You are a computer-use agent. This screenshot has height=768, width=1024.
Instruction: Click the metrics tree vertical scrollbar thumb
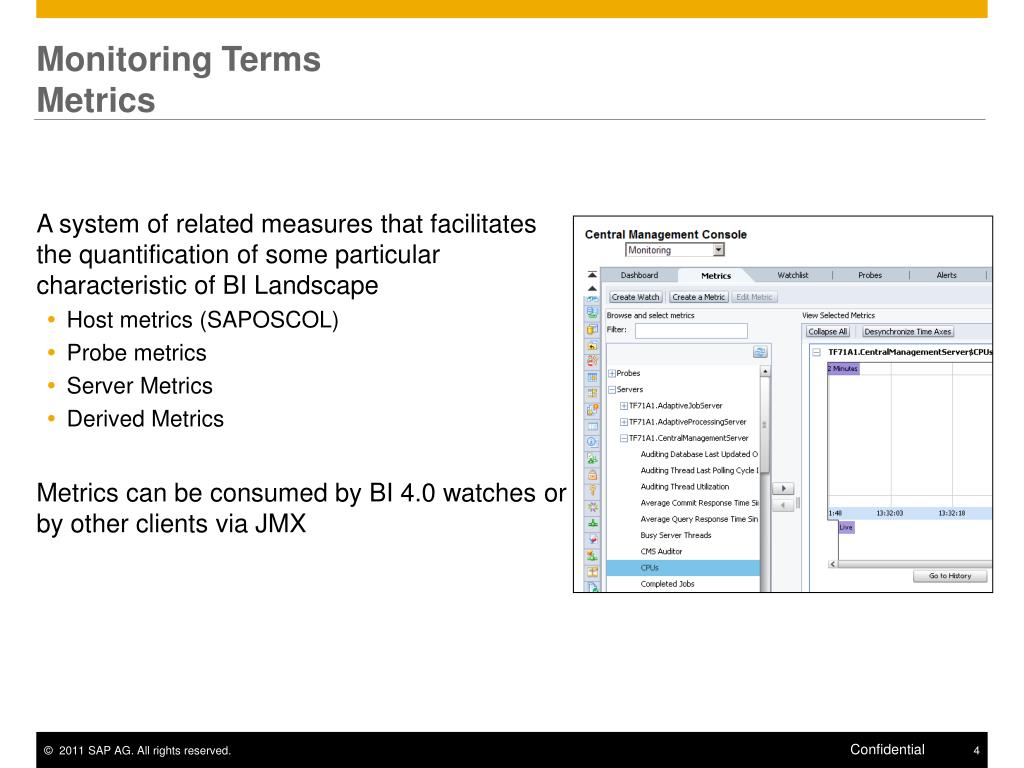click(x=765, y=424)
